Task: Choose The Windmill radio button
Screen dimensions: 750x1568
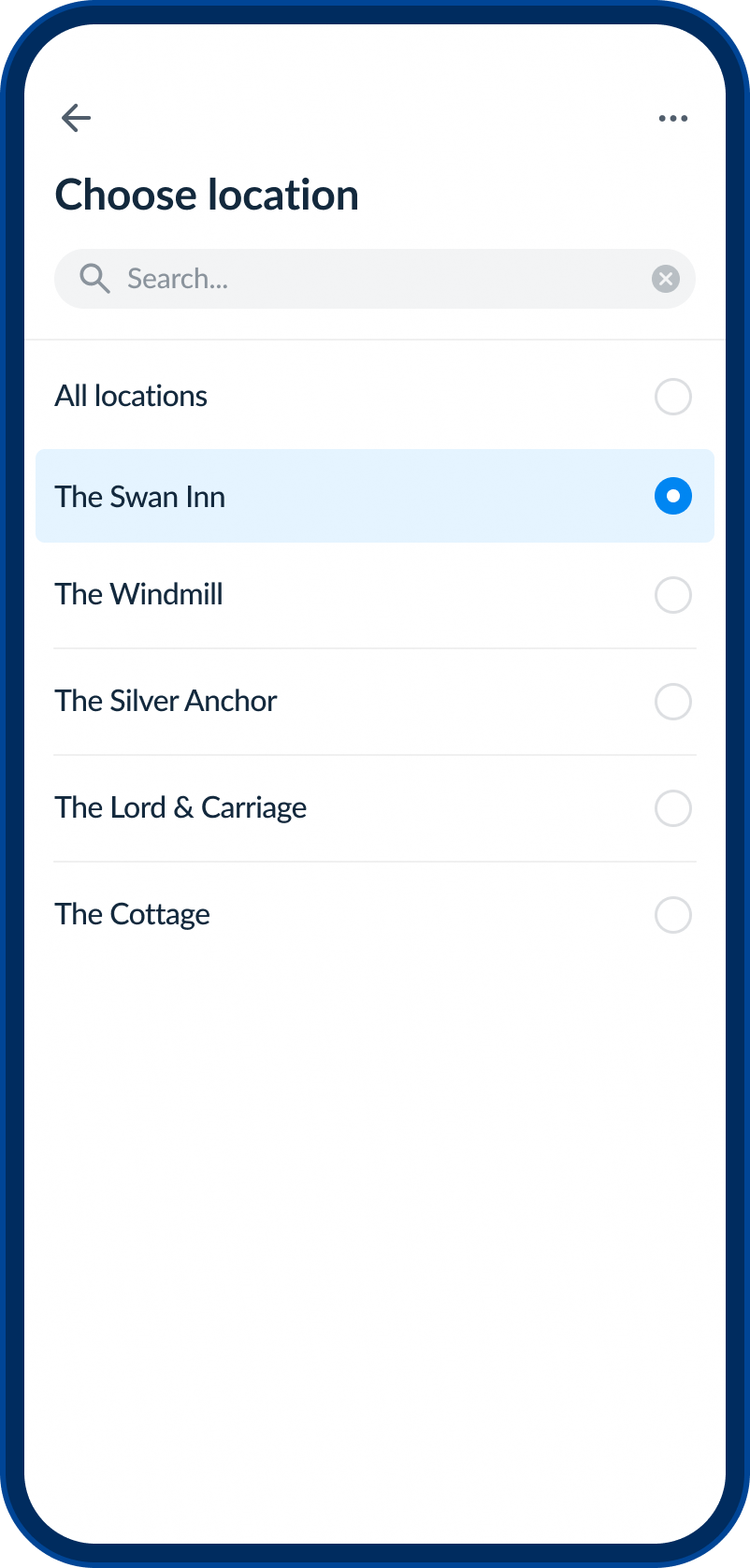Action: pyautogui.click(x=673, y=595)
